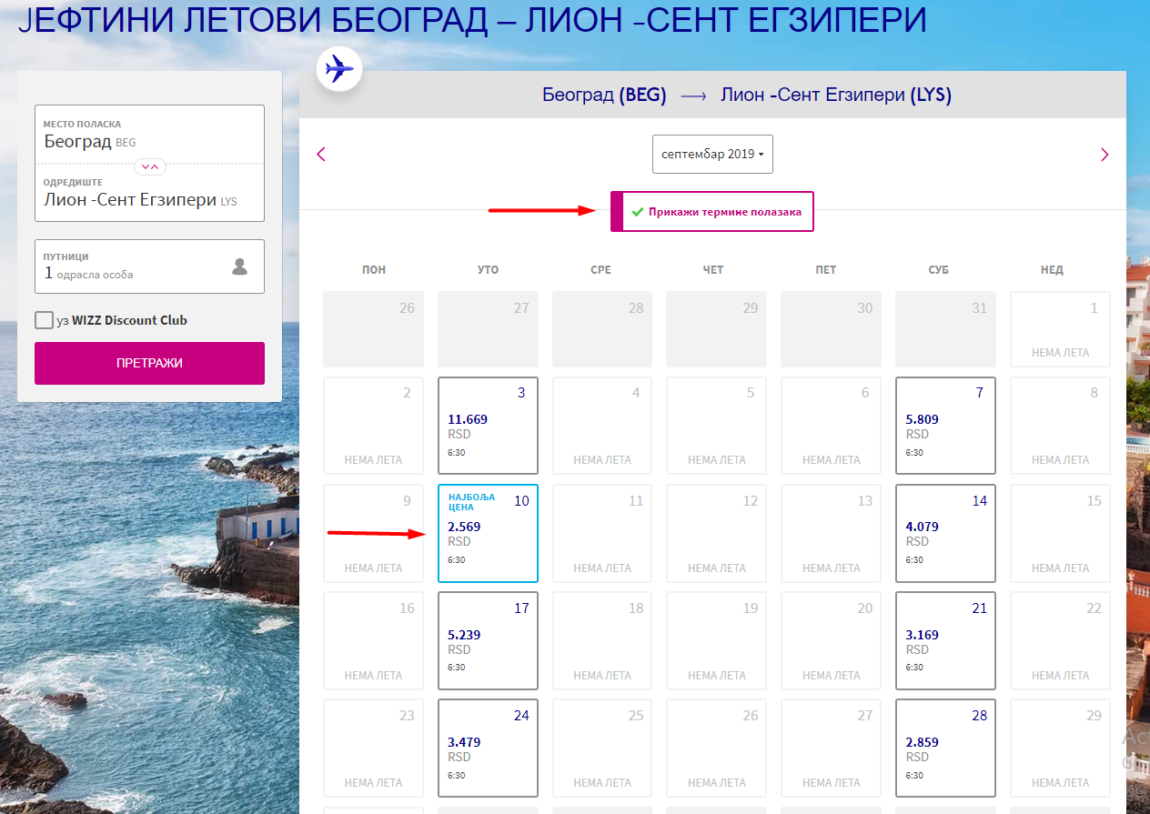Select best price September 10 for 2.569 RSD

[x=488, y=533]
